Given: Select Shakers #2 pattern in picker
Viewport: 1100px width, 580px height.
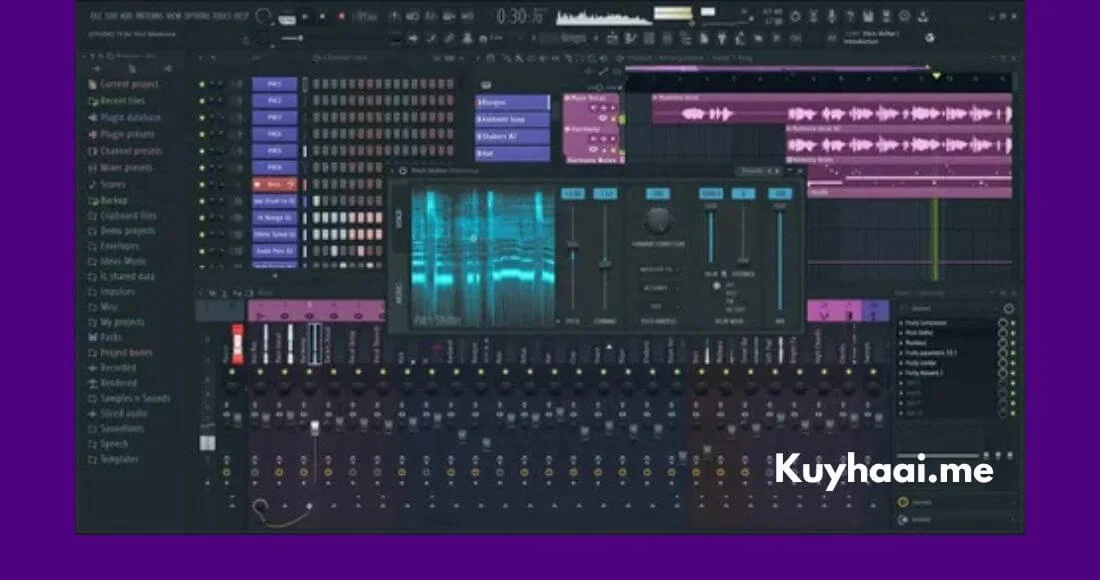Looking at the screenshot, I should pos(513,137).
